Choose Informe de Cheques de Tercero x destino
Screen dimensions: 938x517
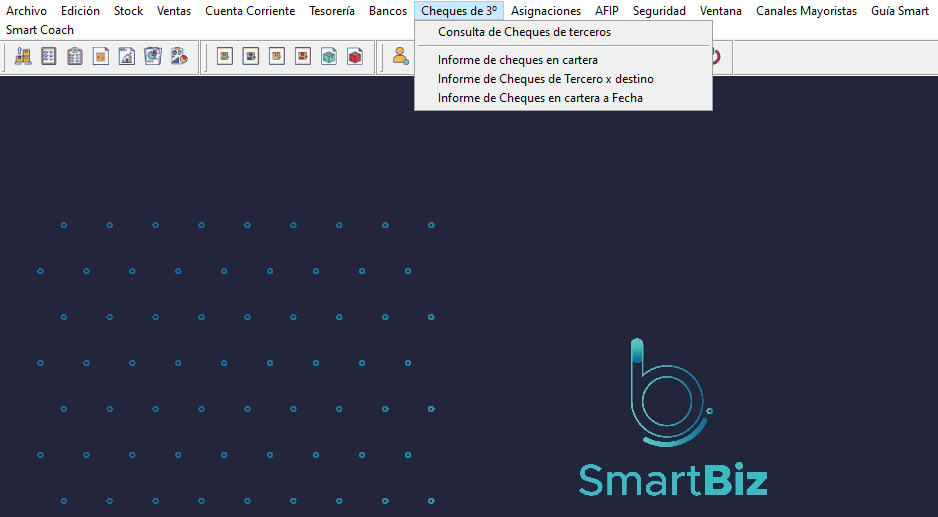pos(545,79)
